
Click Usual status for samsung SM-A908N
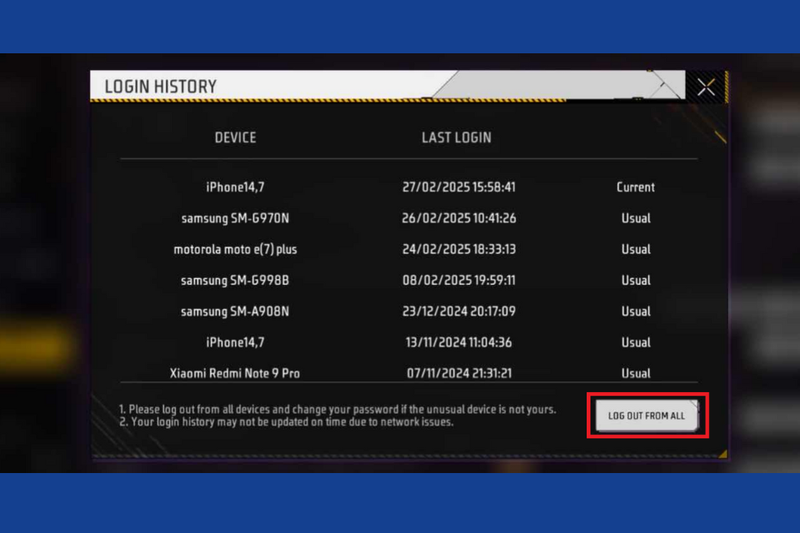636,312
